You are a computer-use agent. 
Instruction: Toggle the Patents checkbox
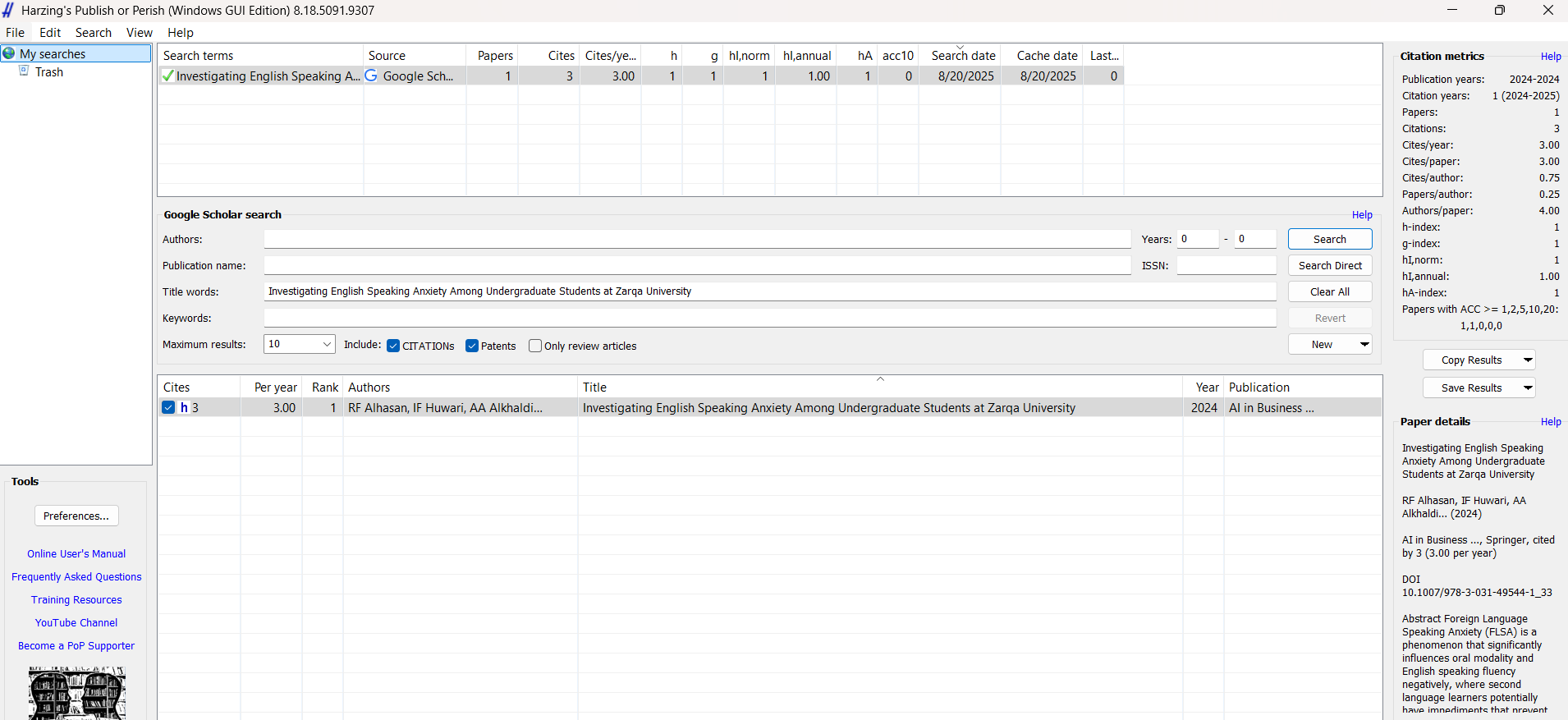[x=472, y=346]
